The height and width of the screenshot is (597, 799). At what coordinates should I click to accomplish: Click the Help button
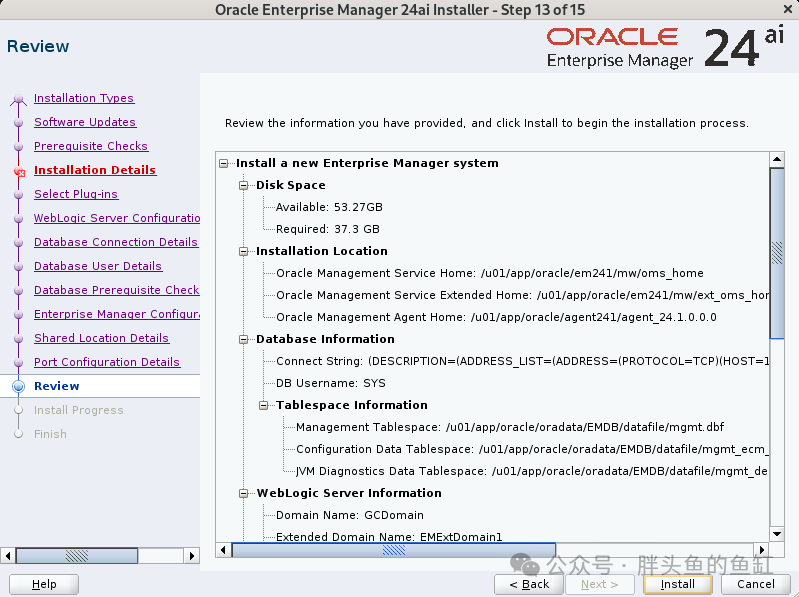44,584
